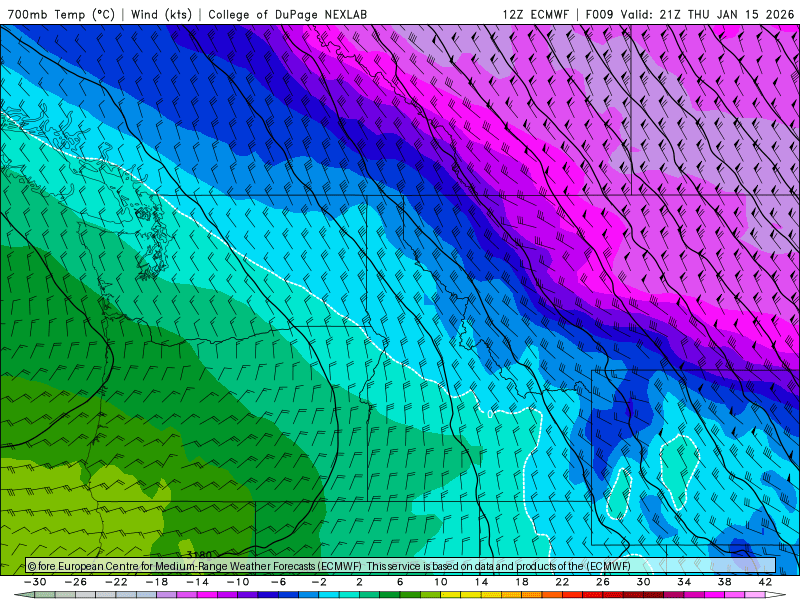
Task: Click the "-6" color scale label
Action: pyautogui.click(x=279, y=582)
